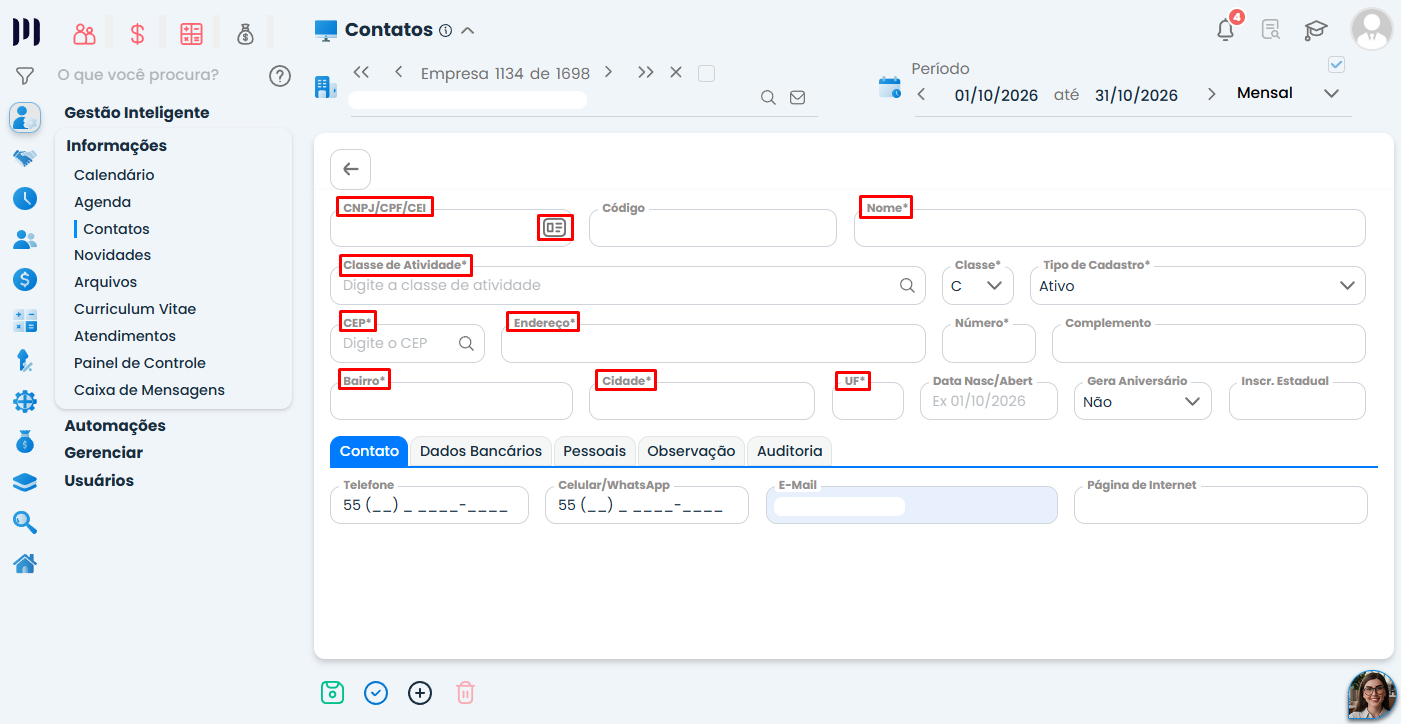Click the envelope icon in company search bar
The width and height of the screenshot is (1401, 724).
(x=797, y=97)
